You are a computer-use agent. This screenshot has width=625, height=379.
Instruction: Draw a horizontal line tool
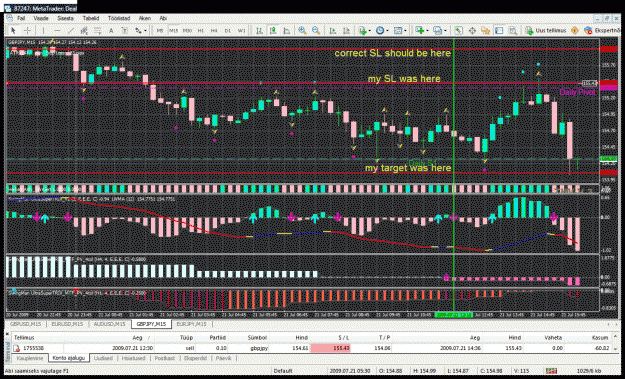[x=57, y=31]
